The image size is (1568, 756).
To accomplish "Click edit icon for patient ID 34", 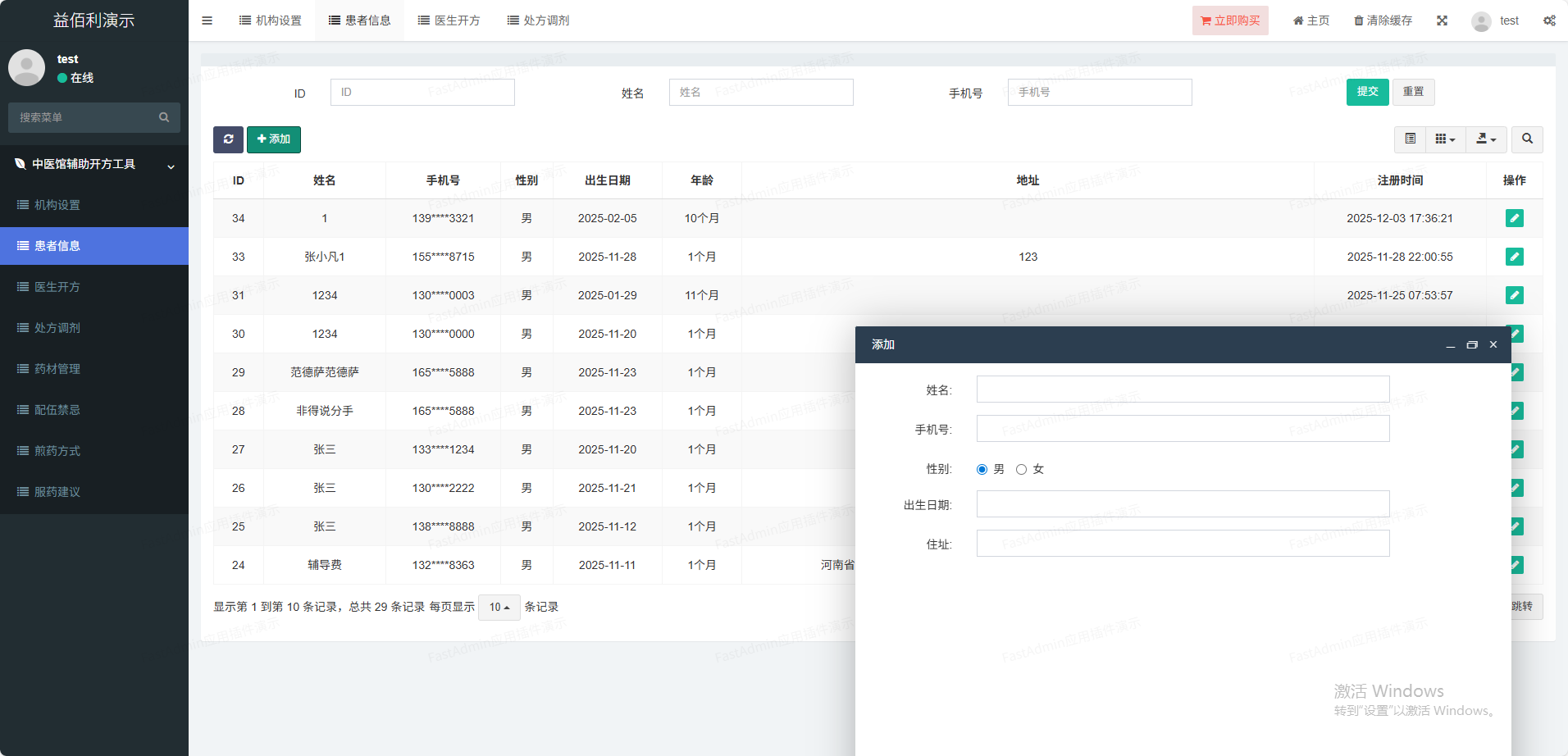I will point(1514,218).
